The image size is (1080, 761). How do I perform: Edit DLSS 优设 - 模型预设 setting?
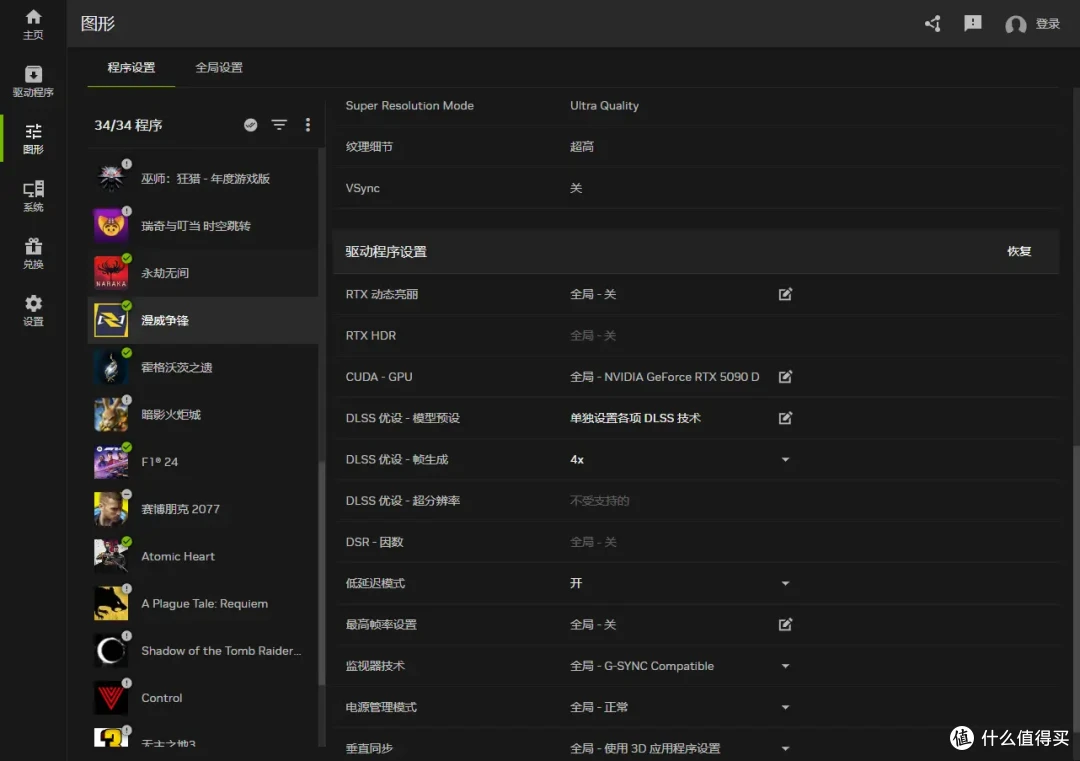click(785, 418)
